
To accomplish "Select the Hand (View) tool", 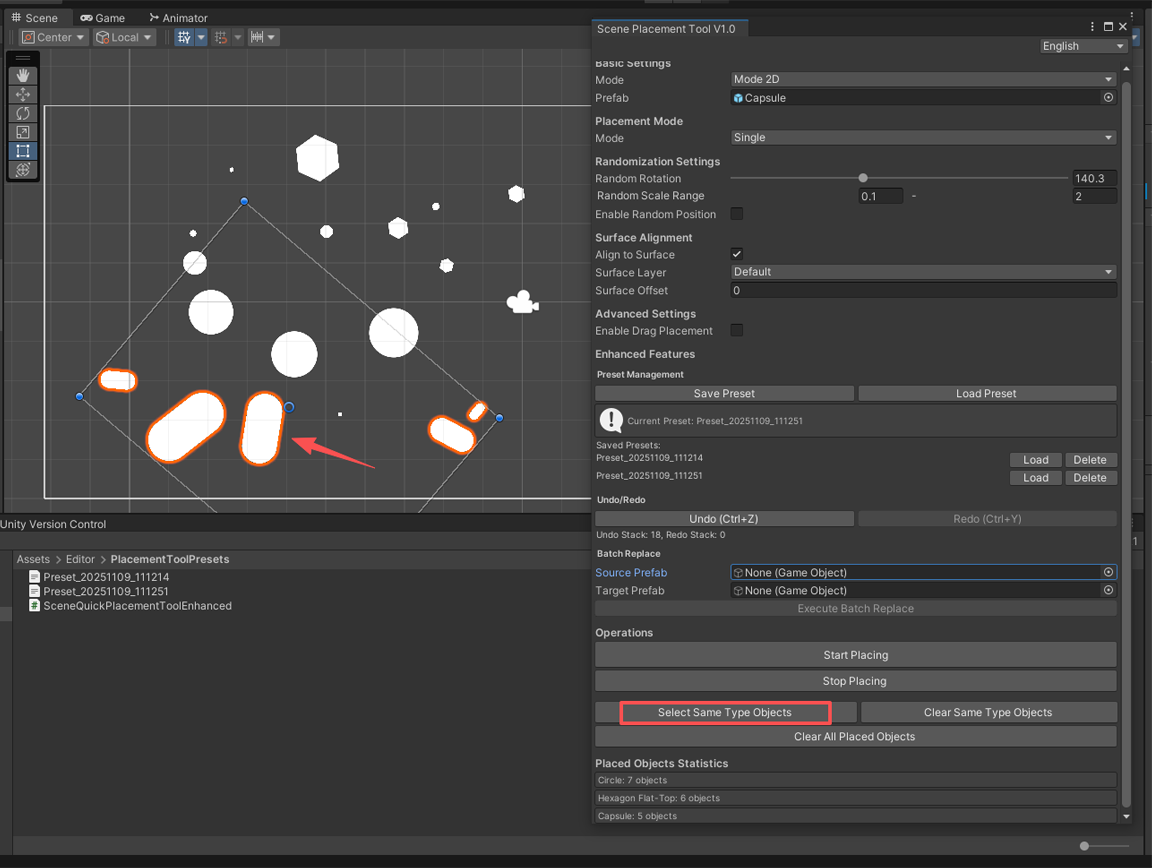I will (23, 76).
